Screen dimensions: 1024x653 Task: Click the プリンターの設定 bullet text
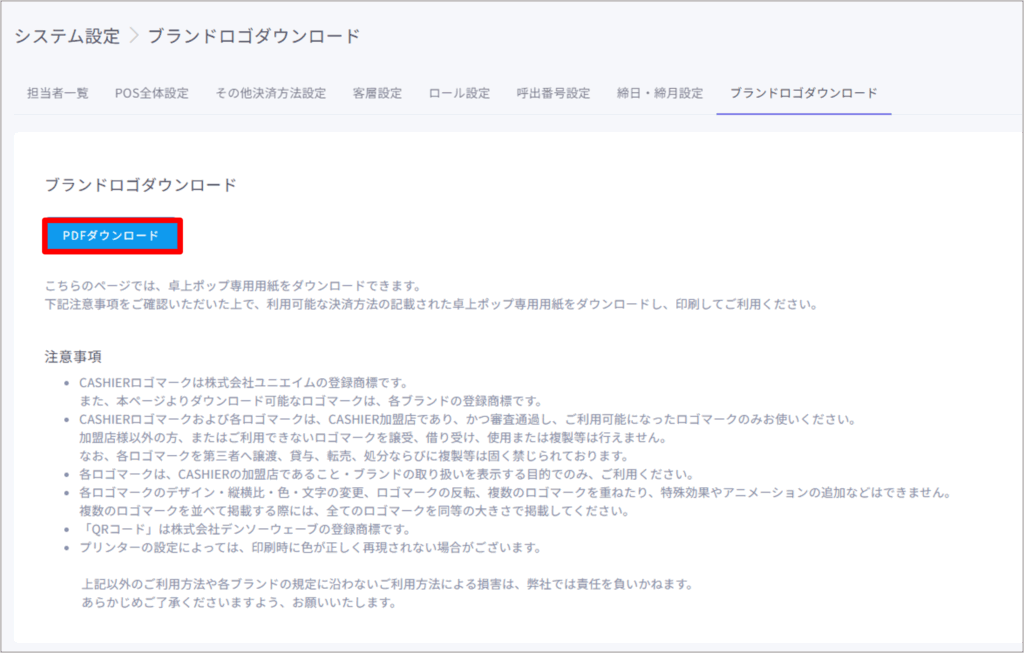tap(310, 547)
